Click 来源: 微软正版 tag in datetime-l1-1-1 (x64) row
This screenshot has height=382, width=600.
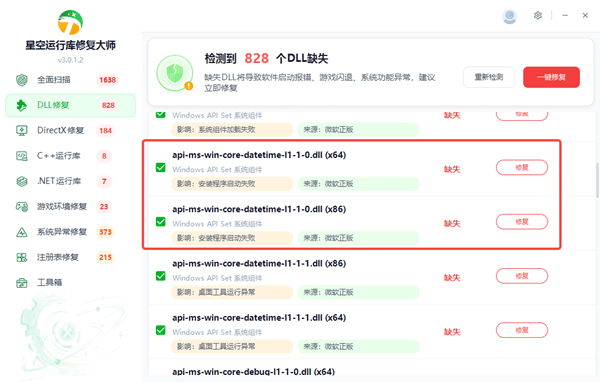pos(359,346)
